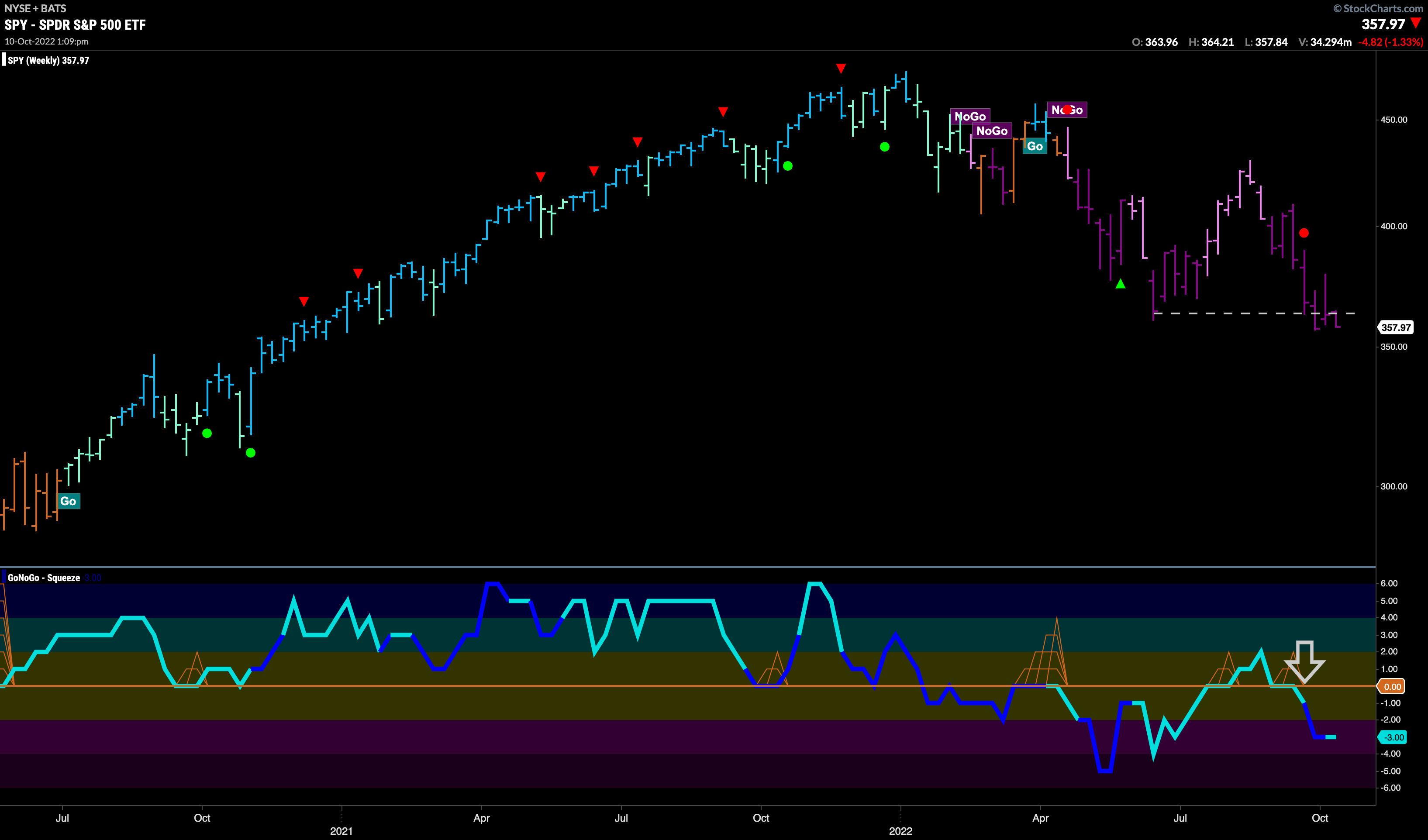The height and width of the screenshot is (840, 1428).
Task: Click the red down arrow beside price 357.97
Action: click(1415, 23)
